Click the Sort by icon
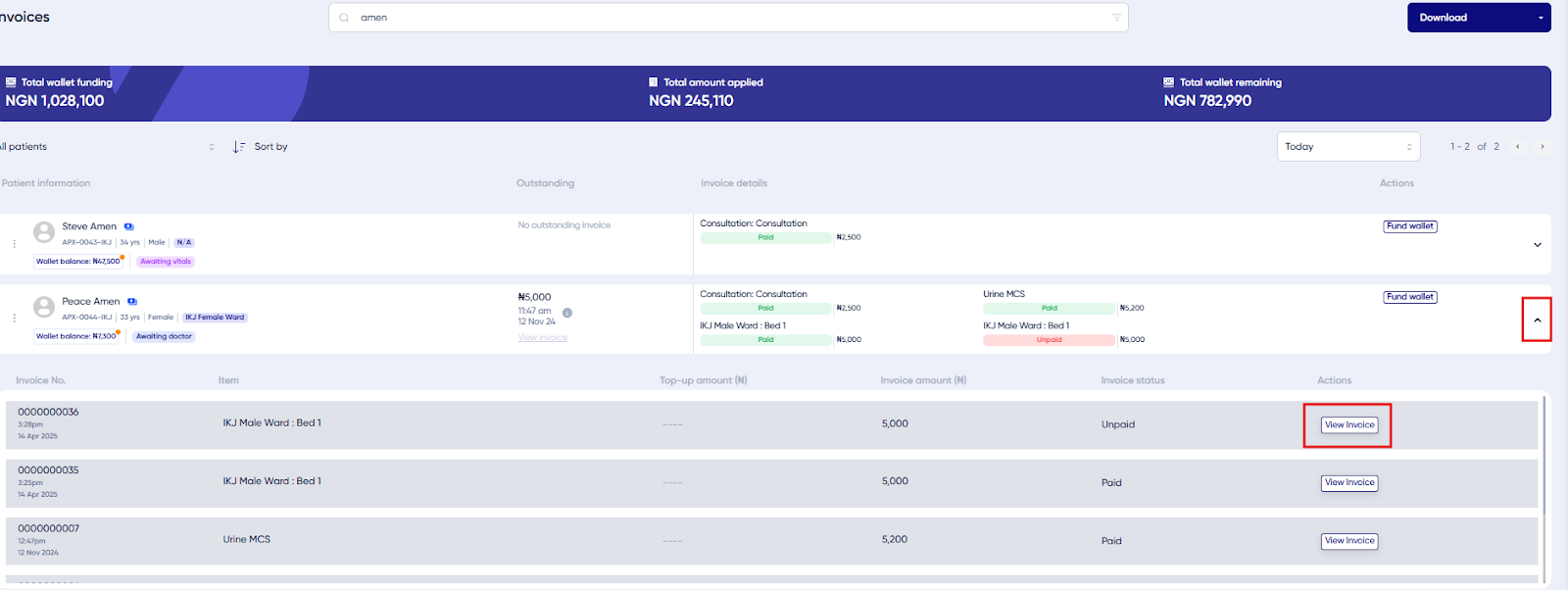 (x=239, y=147)
